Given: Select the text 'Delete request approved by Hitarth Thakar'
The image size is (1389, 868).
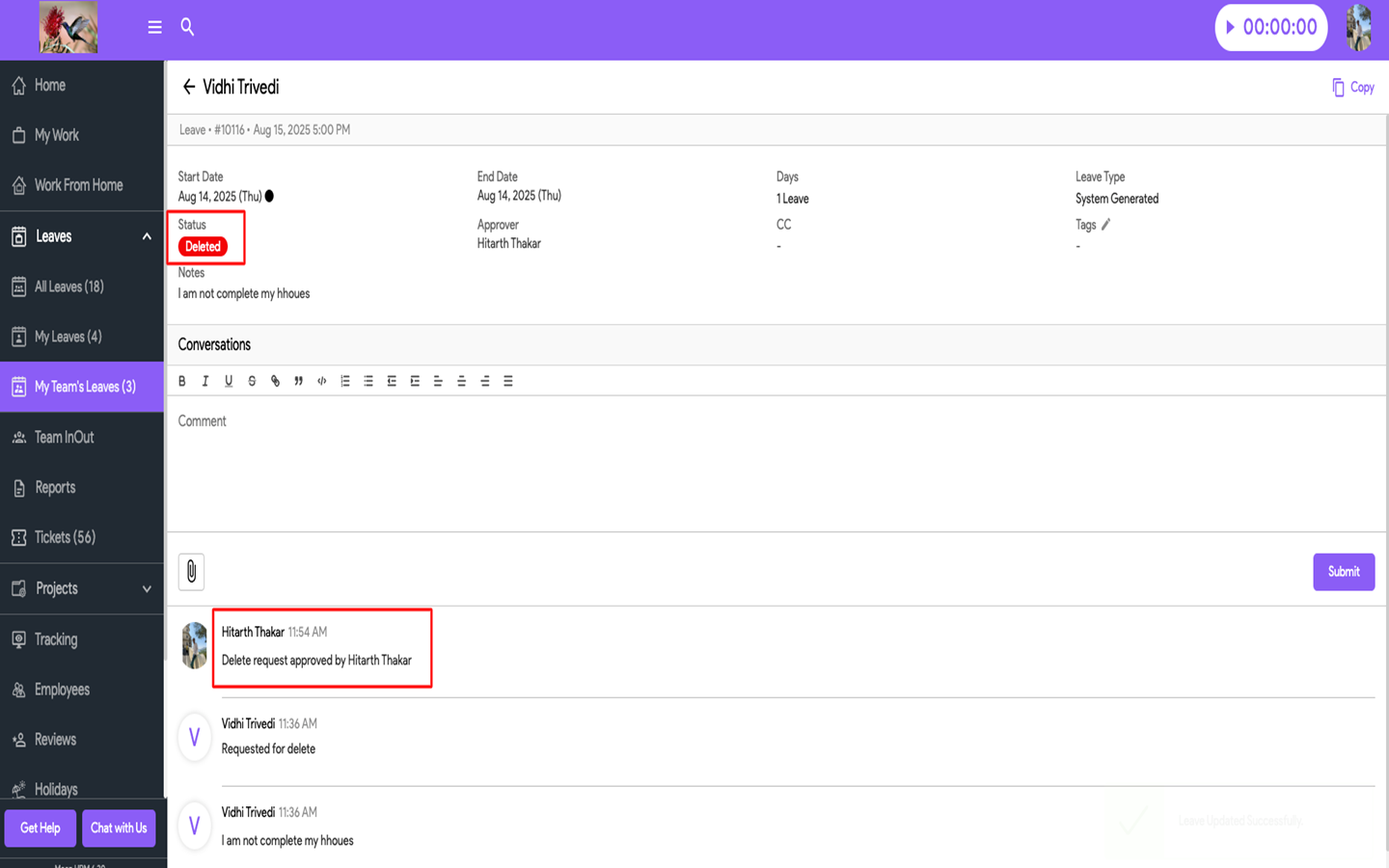Looking at the screenshot, I should tap(316, 661).
